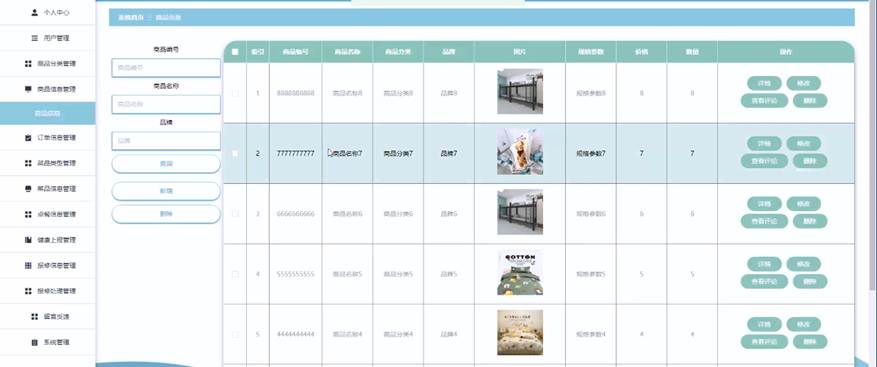Screen dimensions: 877x367
Task: Open 详情 for product 8888888888
Action: tap(764, 83)
